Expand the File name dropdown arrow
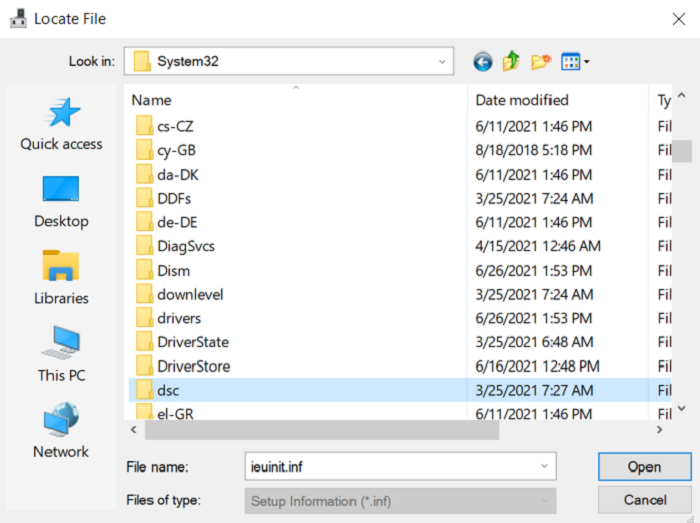The height and width of the screenshot is (523, 700). 544,466
